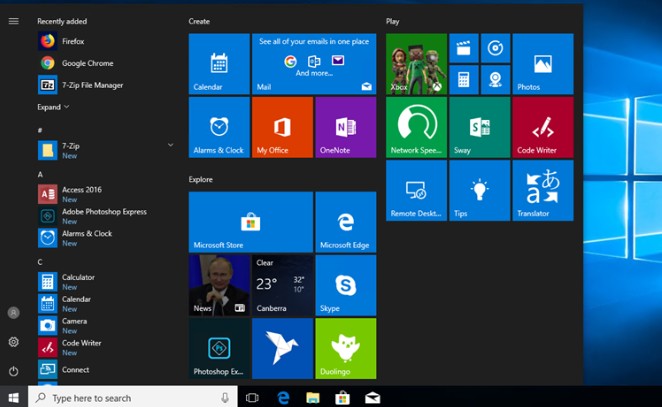Open Mail from the taskbar
Viewport: 662px width, 407px height.
point(372,398)
